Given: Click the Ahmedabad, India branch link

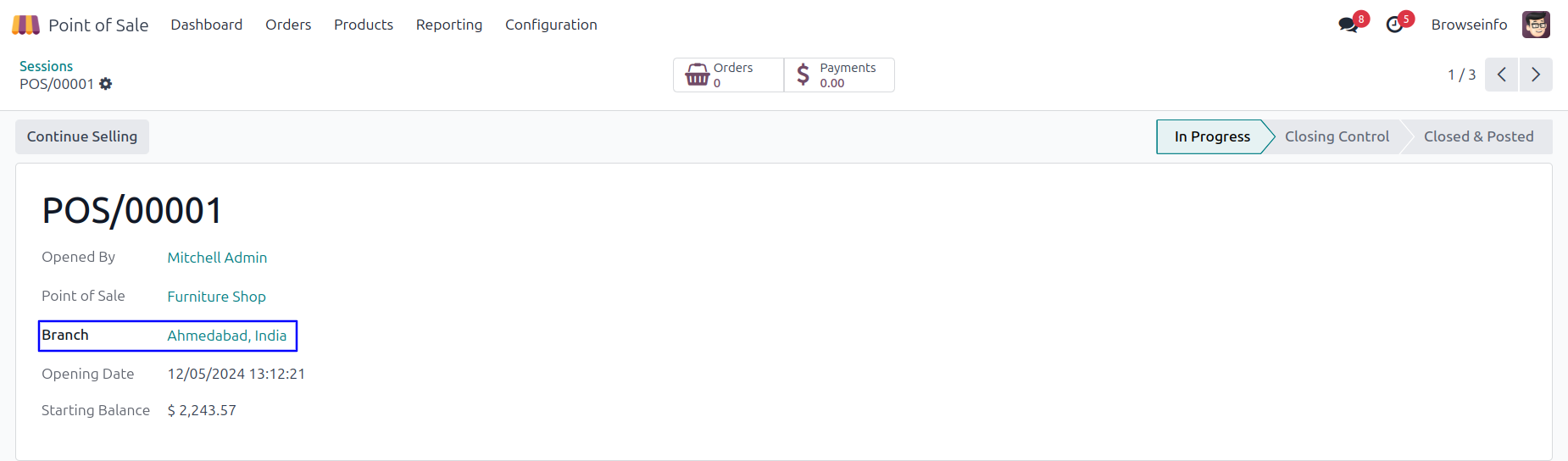Looking at the screenshot, I should point(226,336).
